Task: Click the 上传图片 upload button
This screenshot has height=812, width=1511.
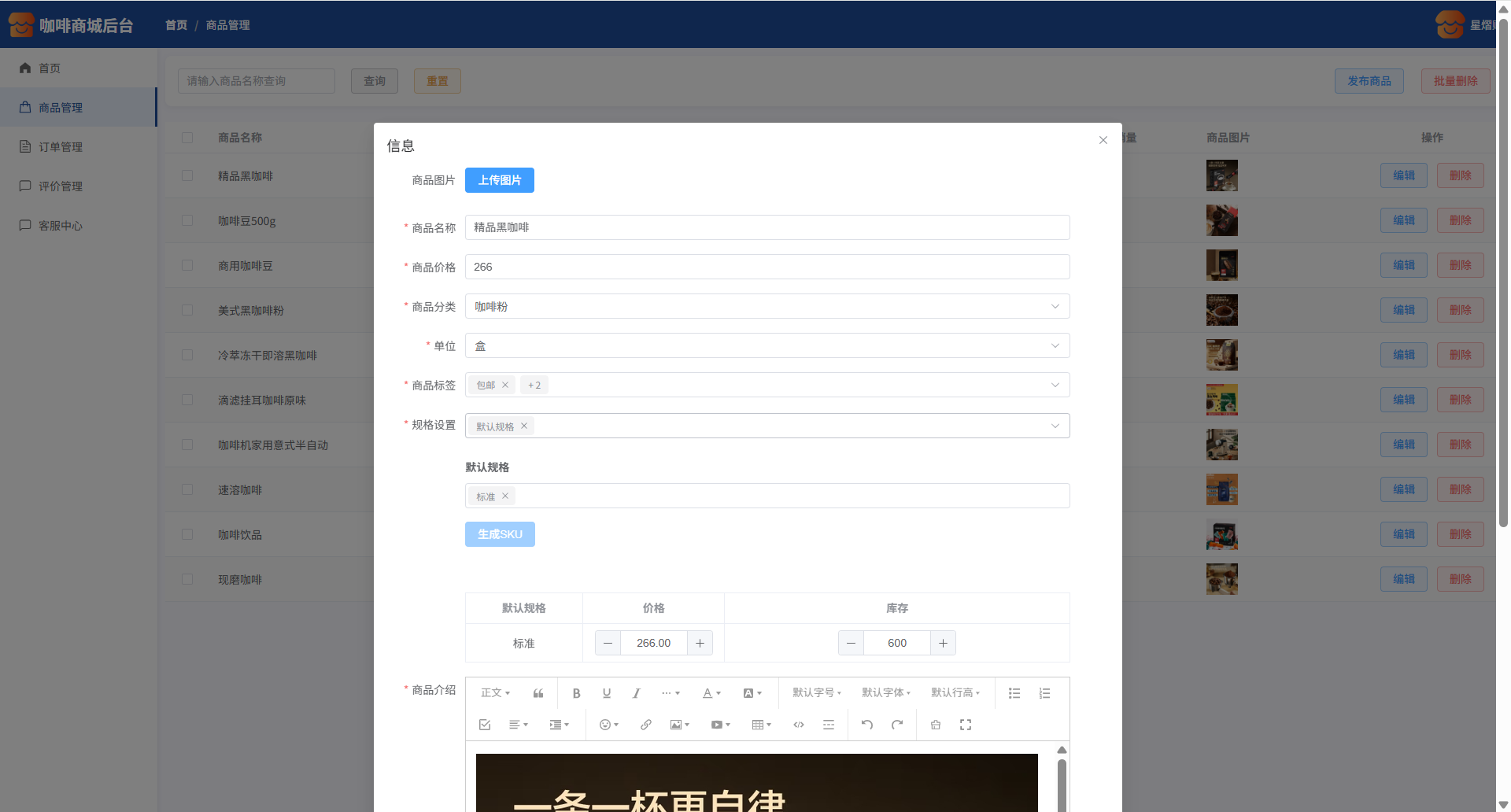Action: 499,180
